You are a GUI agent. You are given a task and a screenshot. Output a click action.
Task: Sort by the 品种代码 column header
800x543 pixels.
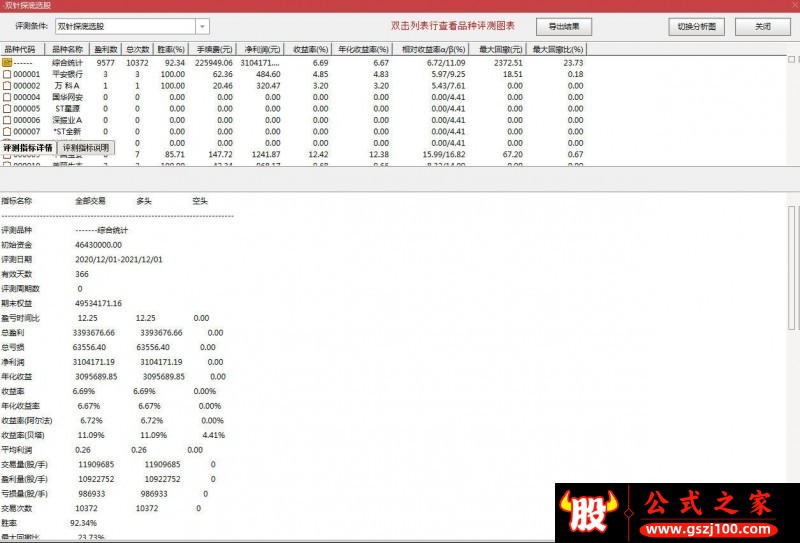tap(22, 50)
